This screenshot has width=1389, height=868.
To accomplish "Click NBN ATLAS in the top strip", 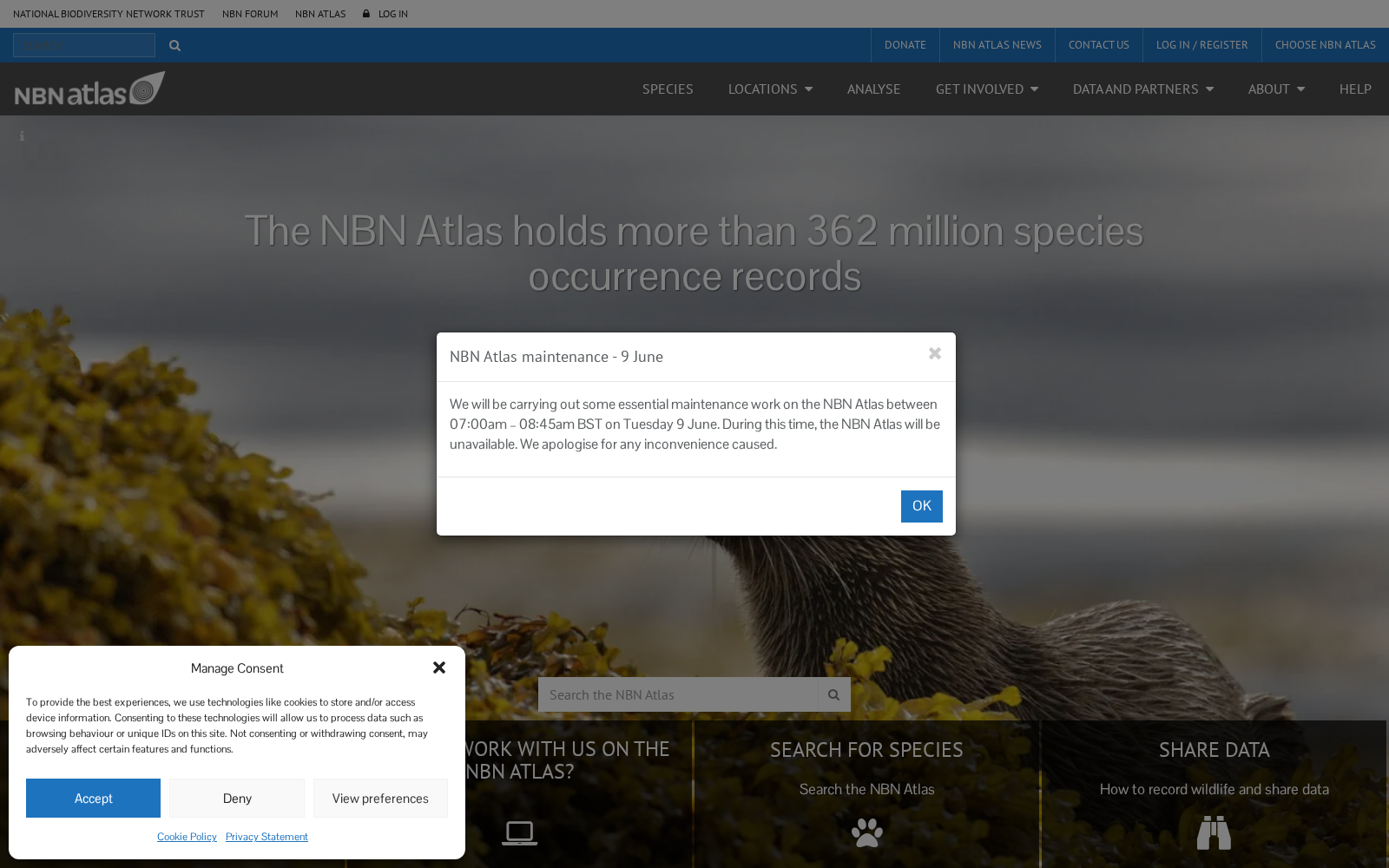I will [x=320, y=14].
